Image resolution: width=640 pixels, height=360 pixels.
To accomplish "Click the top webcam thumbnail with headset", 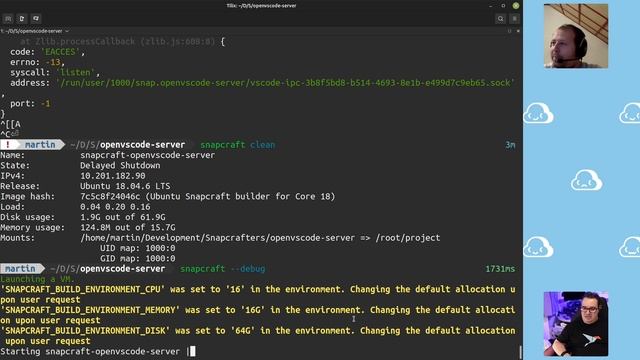I will (576, 36).
